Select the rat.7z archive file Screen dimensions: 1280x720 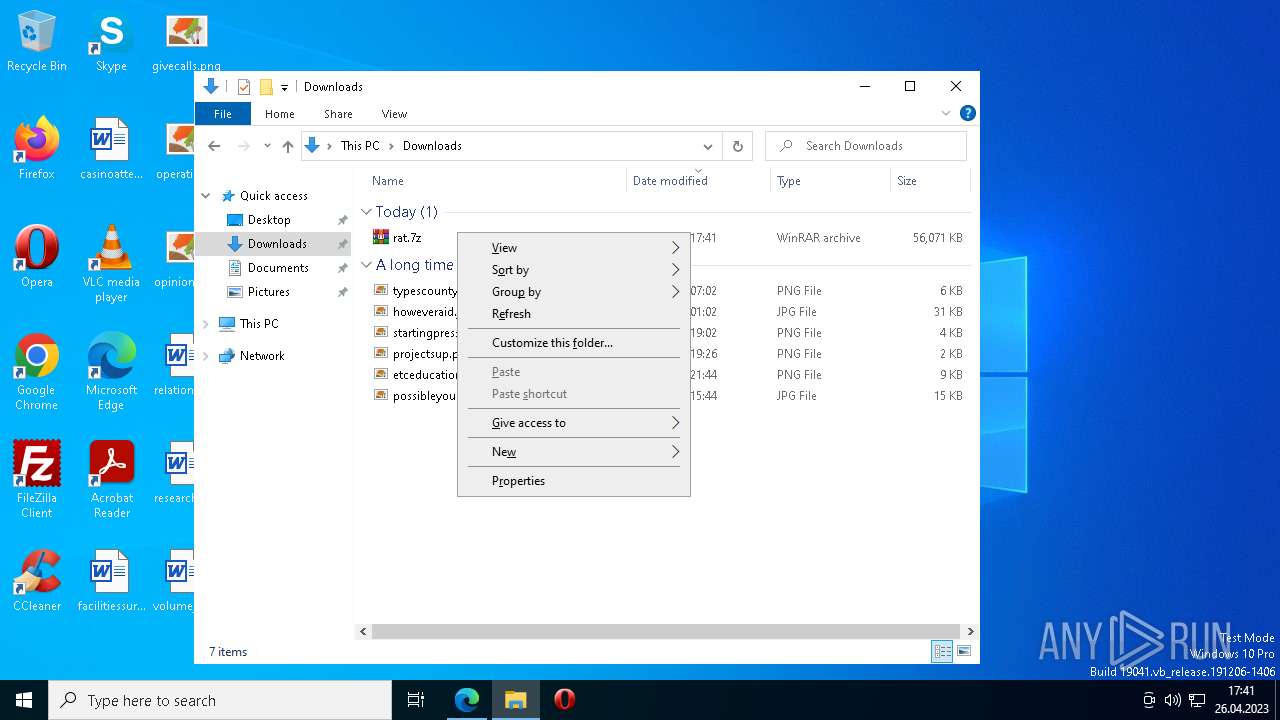pyautogui.click(x=407, y=238)
